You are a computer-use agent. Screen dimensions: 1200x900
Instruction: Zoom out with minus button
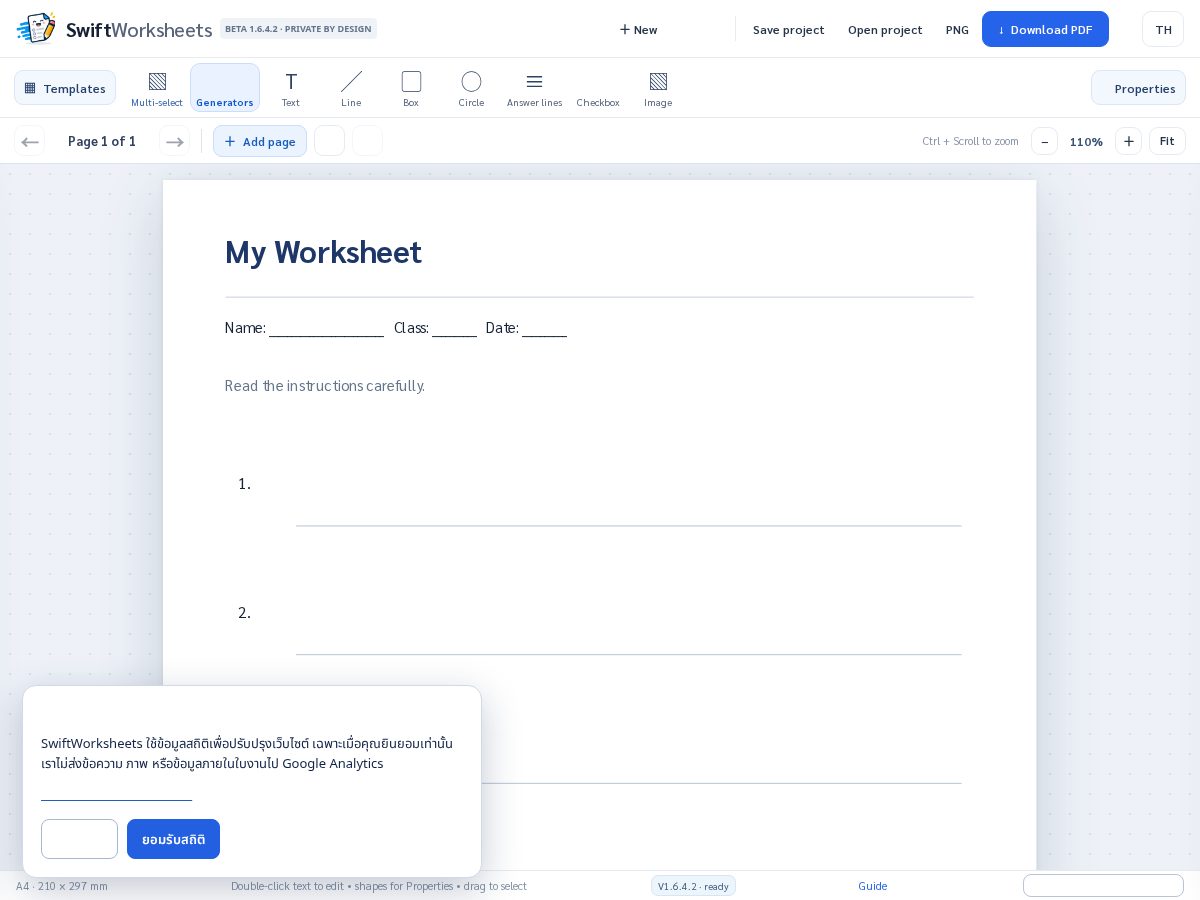click(x=1044, y=141)
